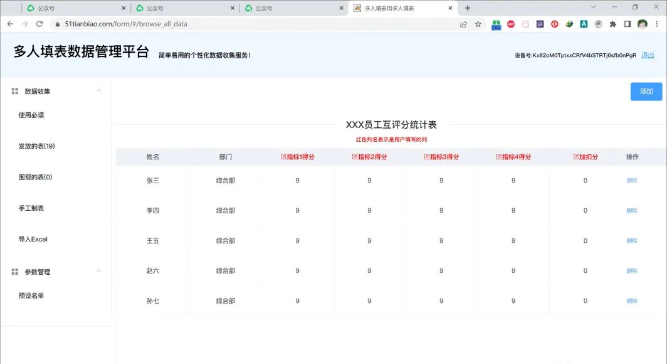
Task: Open 围观的表(0) in the sidebar
Action: point(35,177)
